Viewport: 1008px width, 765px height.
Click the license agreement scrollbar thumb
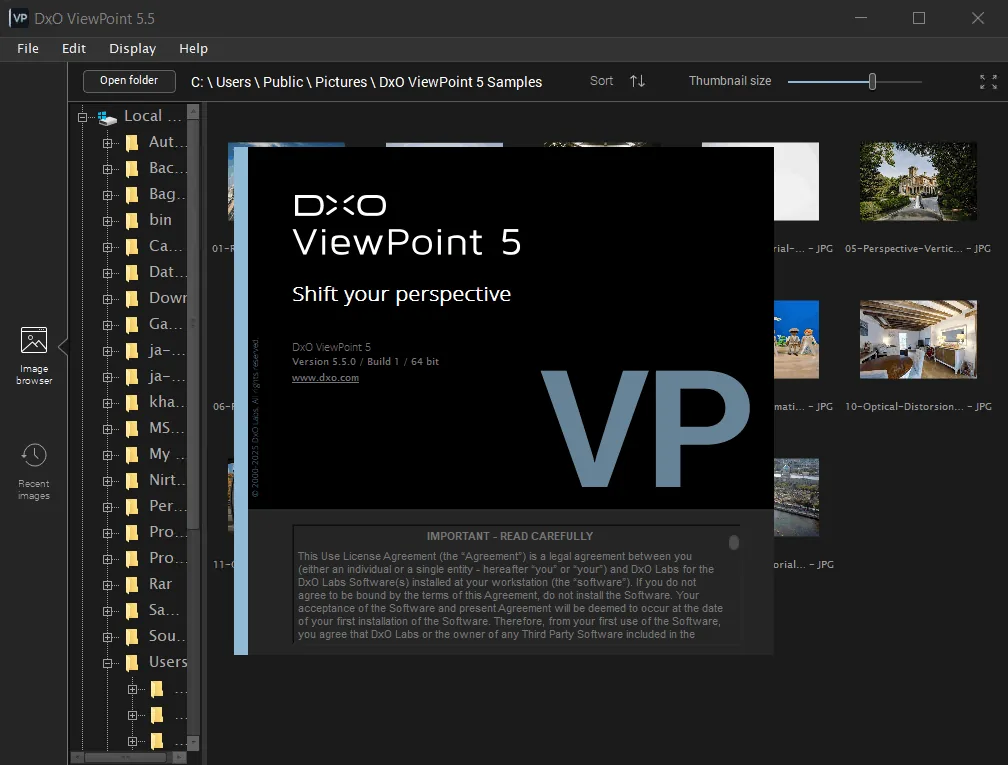point(734,543)
